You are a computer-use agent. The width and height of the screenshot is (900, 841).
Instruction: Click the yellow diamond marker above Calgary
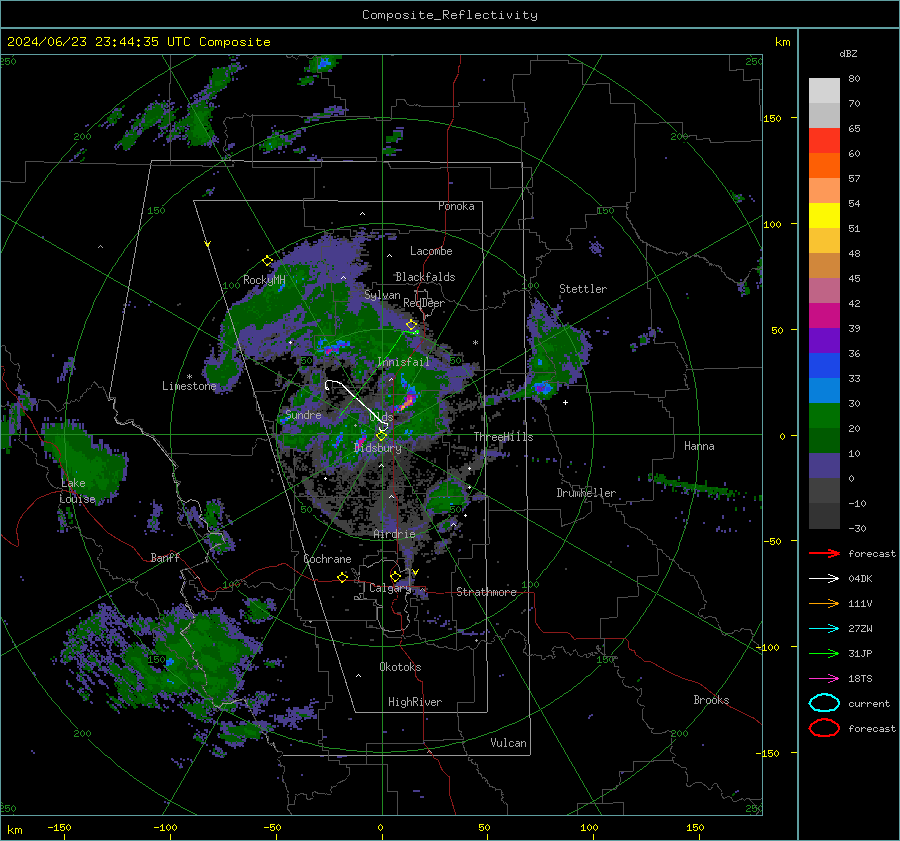pyautogui.click(x=395, y=576)
